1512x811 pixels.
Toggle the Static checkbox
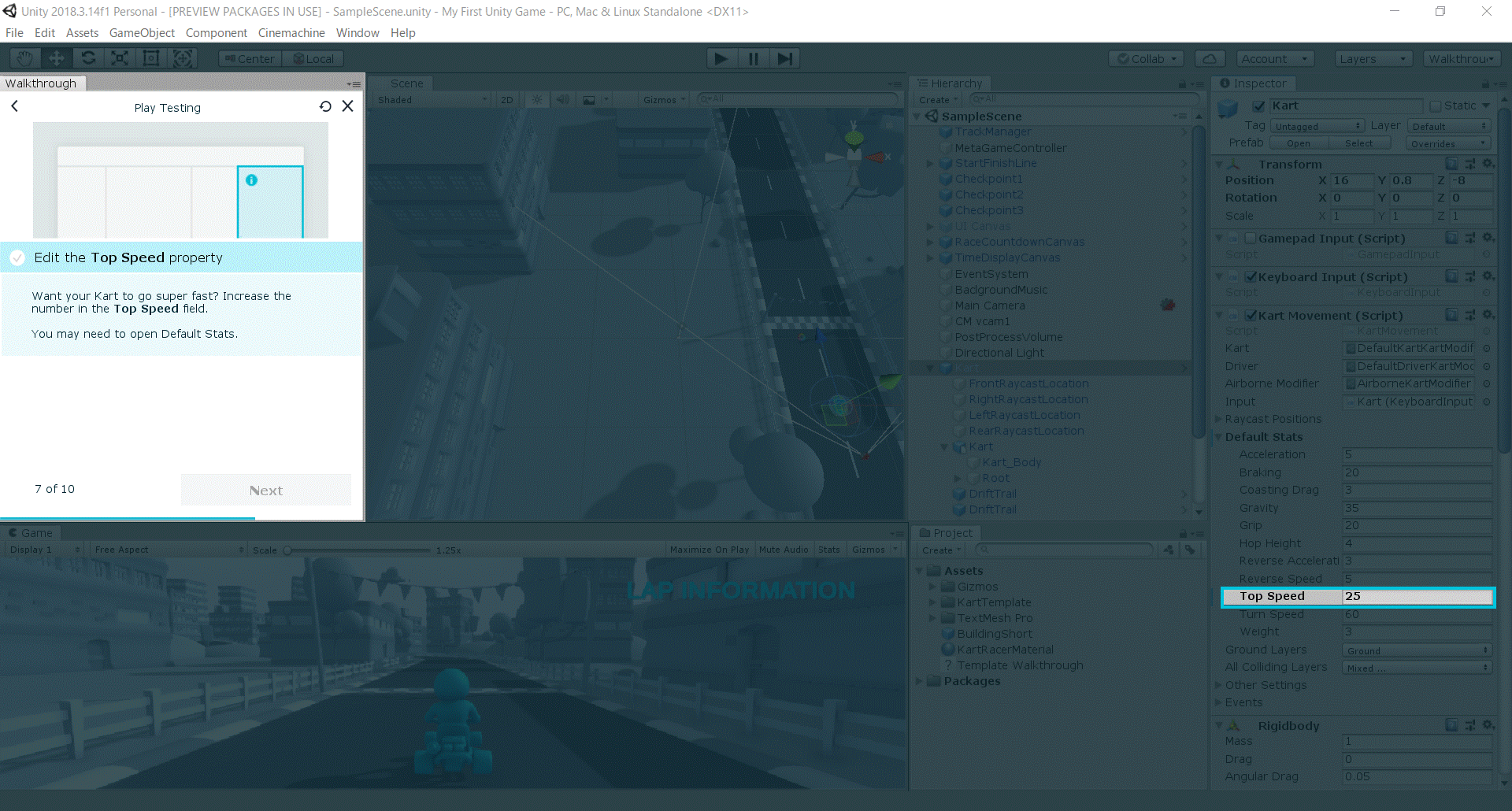[x=1435, y=106]
